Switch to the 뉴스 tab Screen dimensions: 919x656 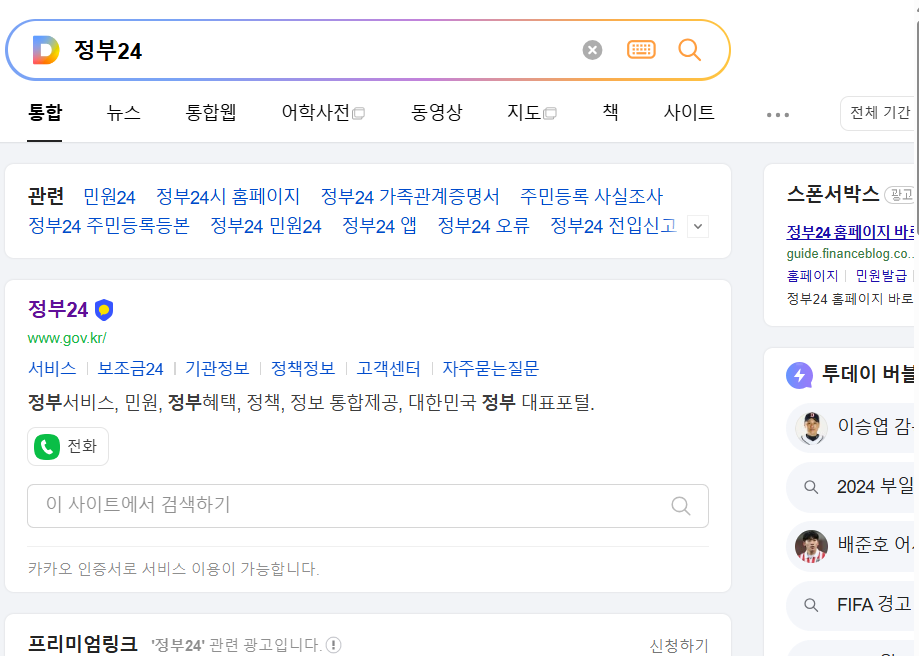[123, 114]
